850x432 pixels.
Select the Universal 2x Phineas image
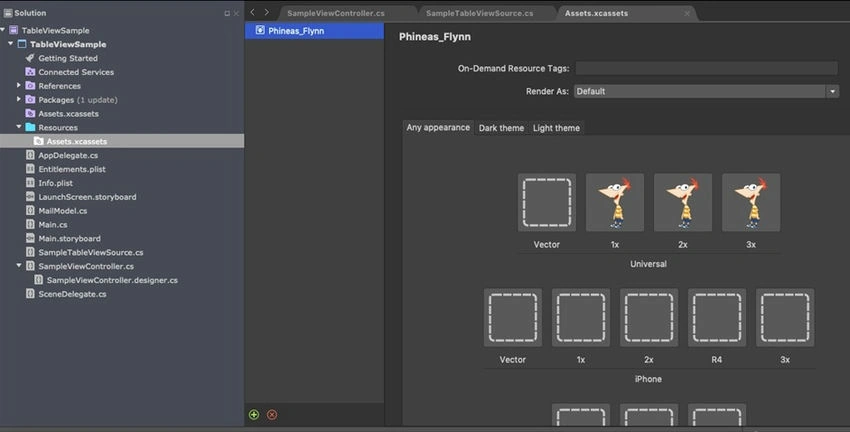click(x=683, y=203)
